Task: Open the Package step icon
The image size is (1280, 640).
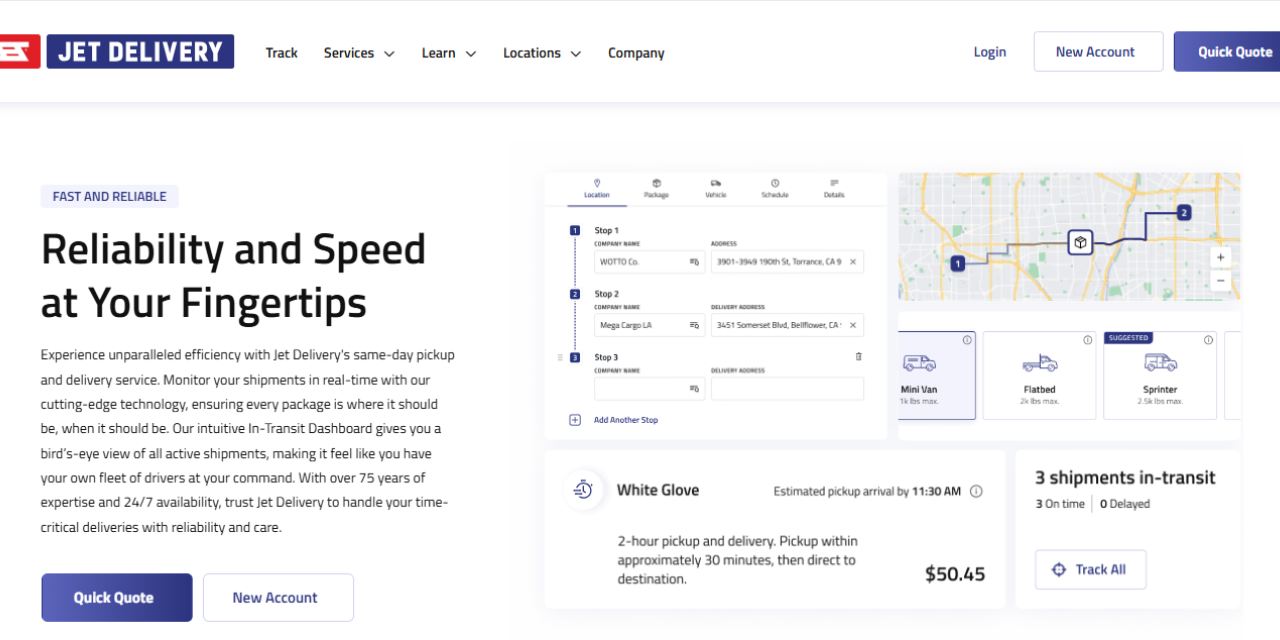Action: point(656,182)
